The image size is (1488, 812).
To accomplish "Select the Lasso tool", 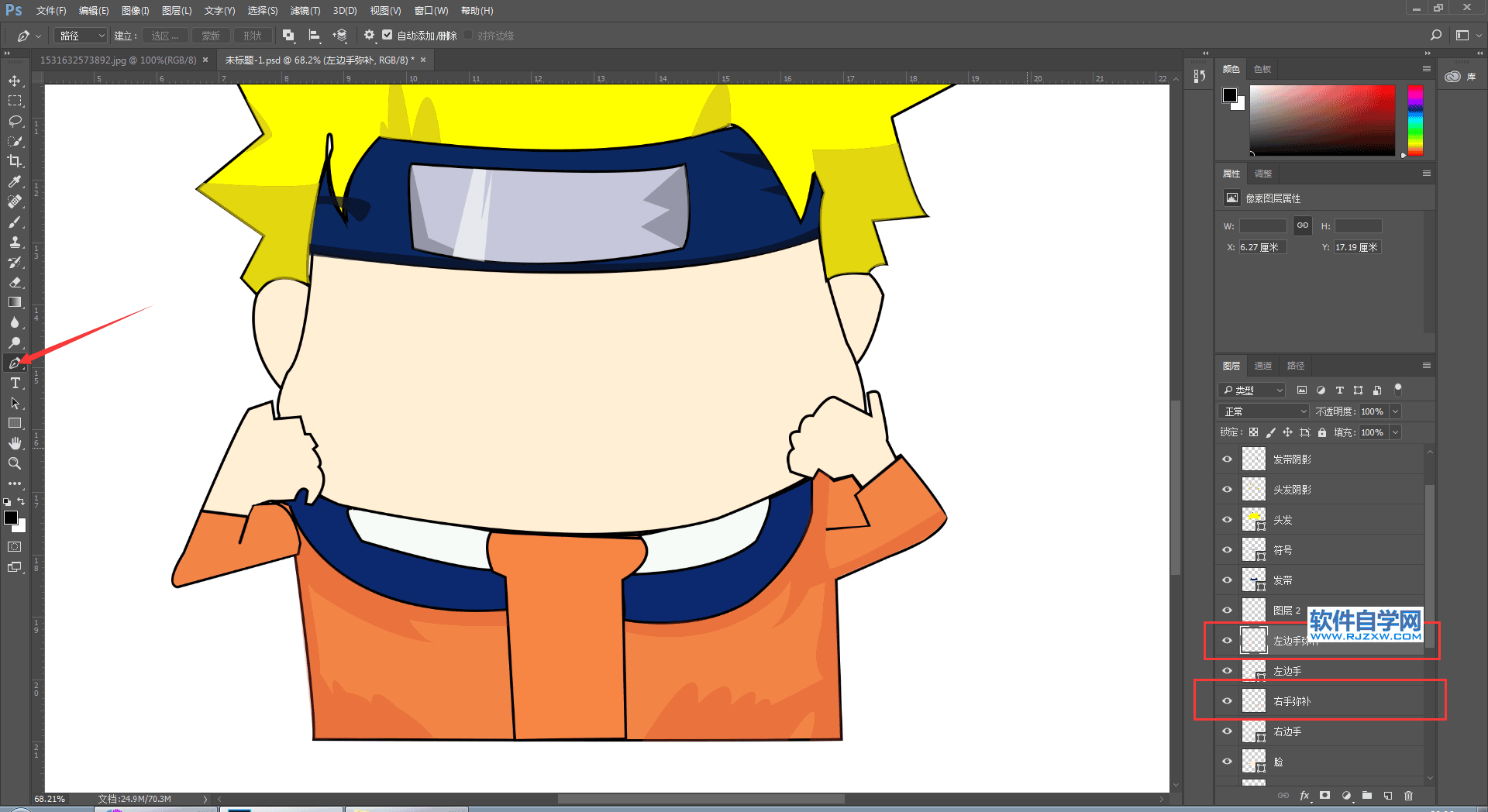I will 15,121.
